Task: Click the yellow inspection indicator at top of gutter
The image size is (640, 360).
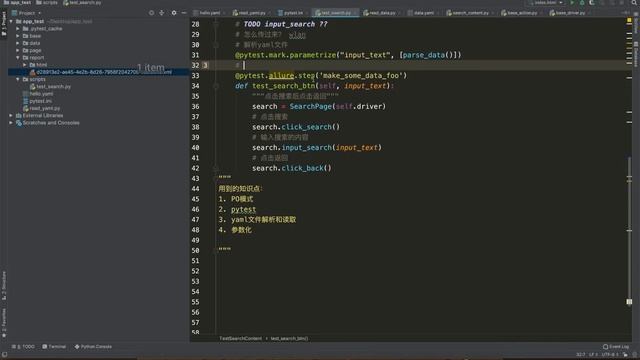Action: [x=629, y=20]
